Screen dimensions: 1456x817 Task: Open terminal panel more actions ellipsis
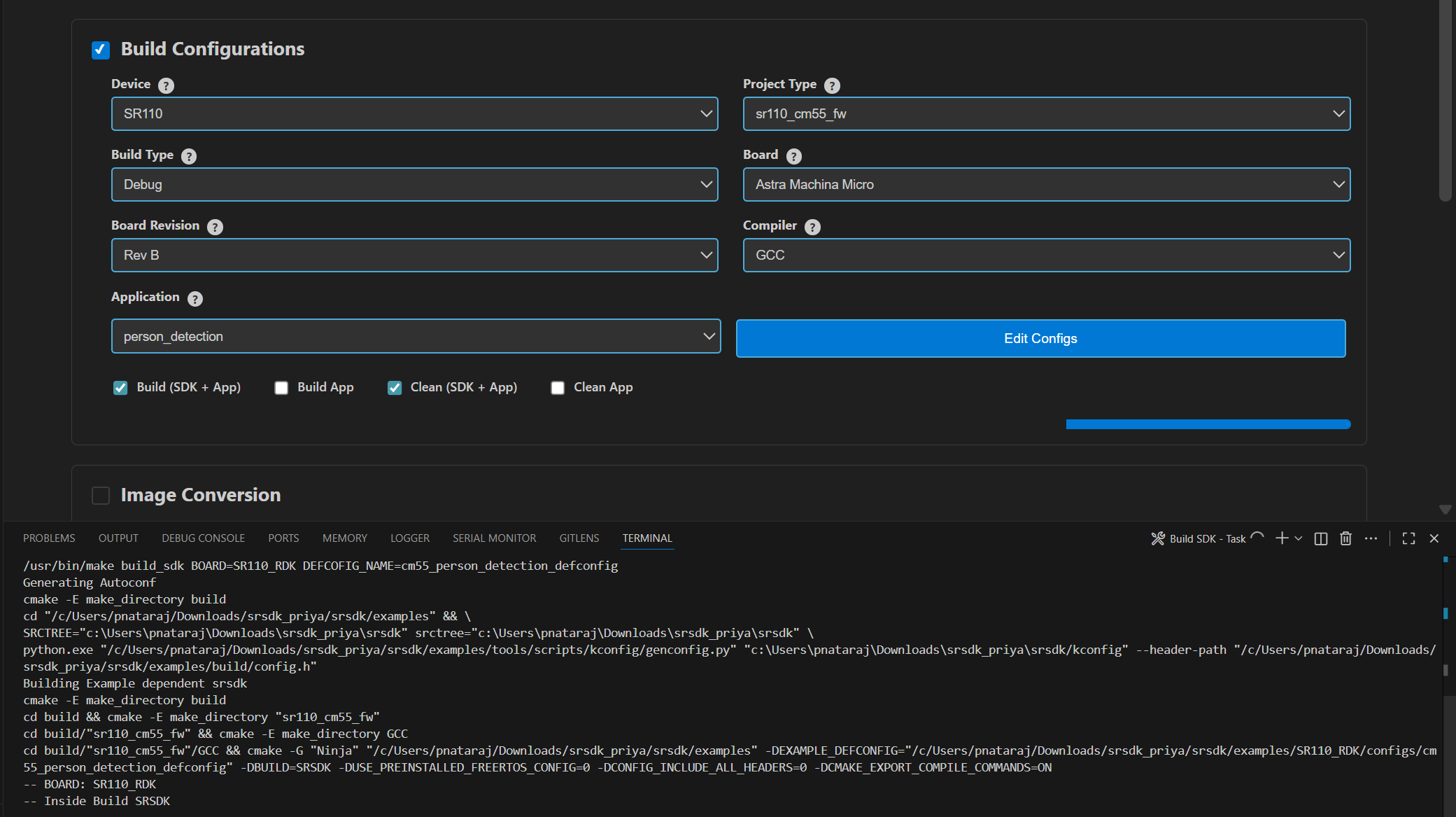coord(1371,538)
